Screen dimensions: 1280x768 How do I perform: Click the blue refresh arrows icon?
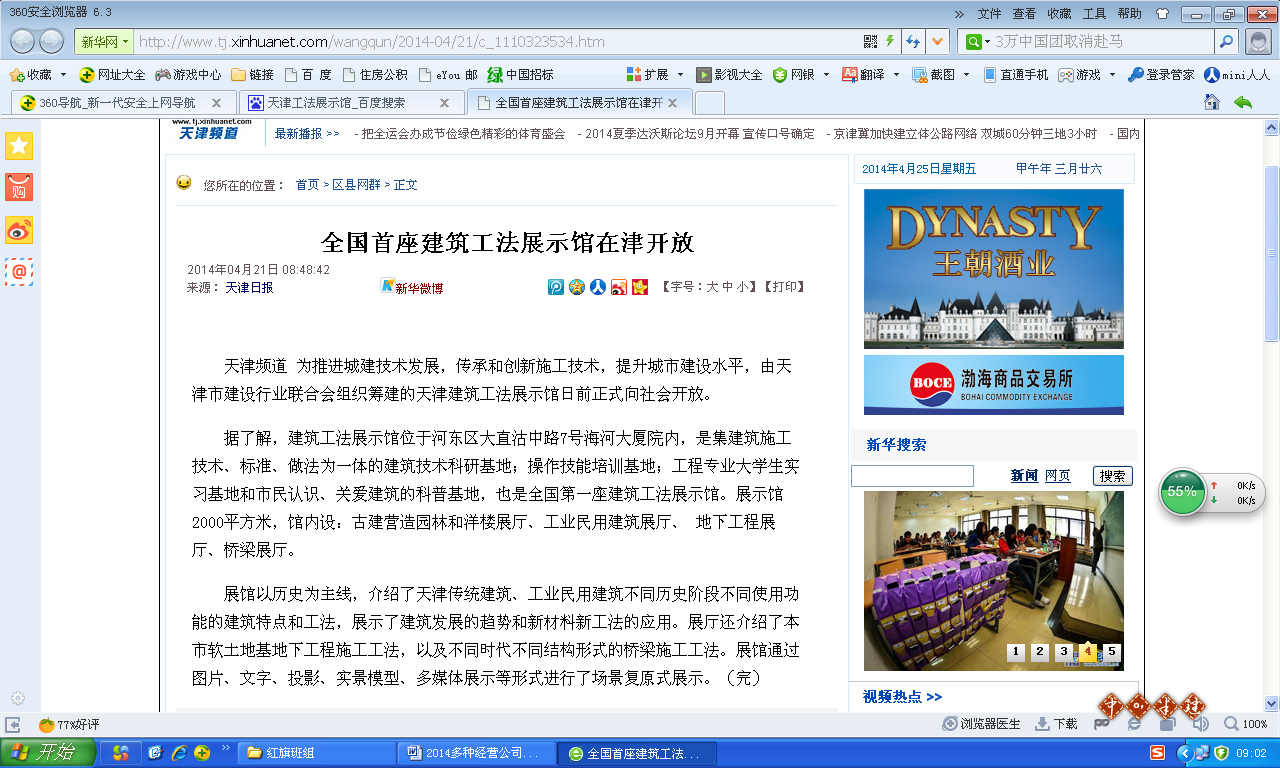[912, 41]
